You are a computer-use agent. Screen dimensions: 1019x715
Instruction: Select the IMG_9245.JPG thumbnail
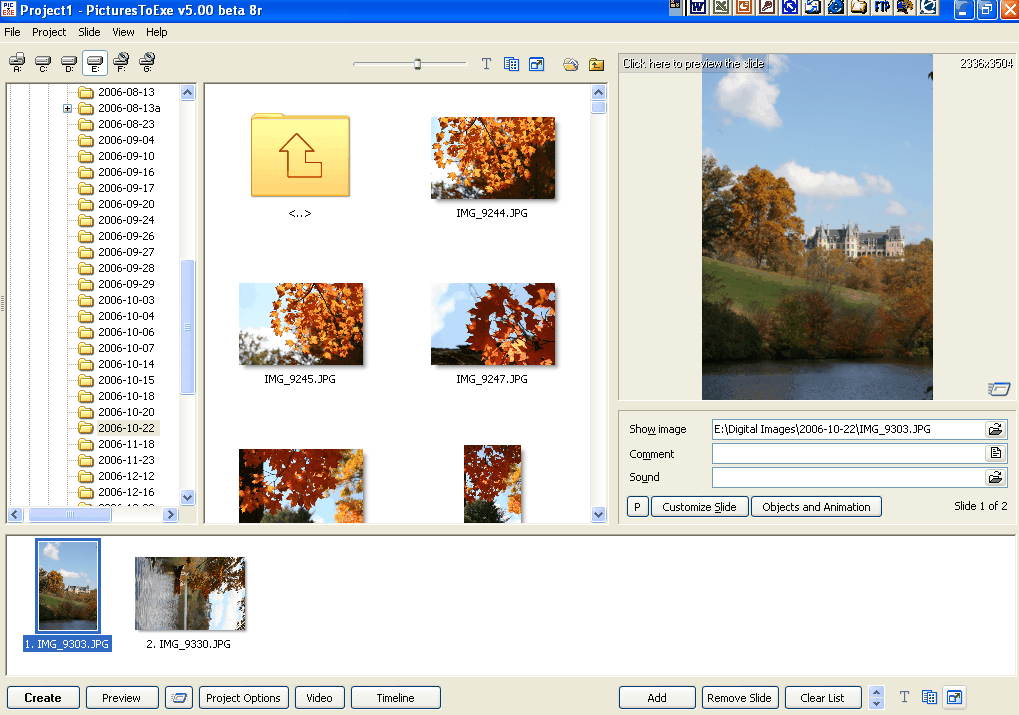pos(301,324)
